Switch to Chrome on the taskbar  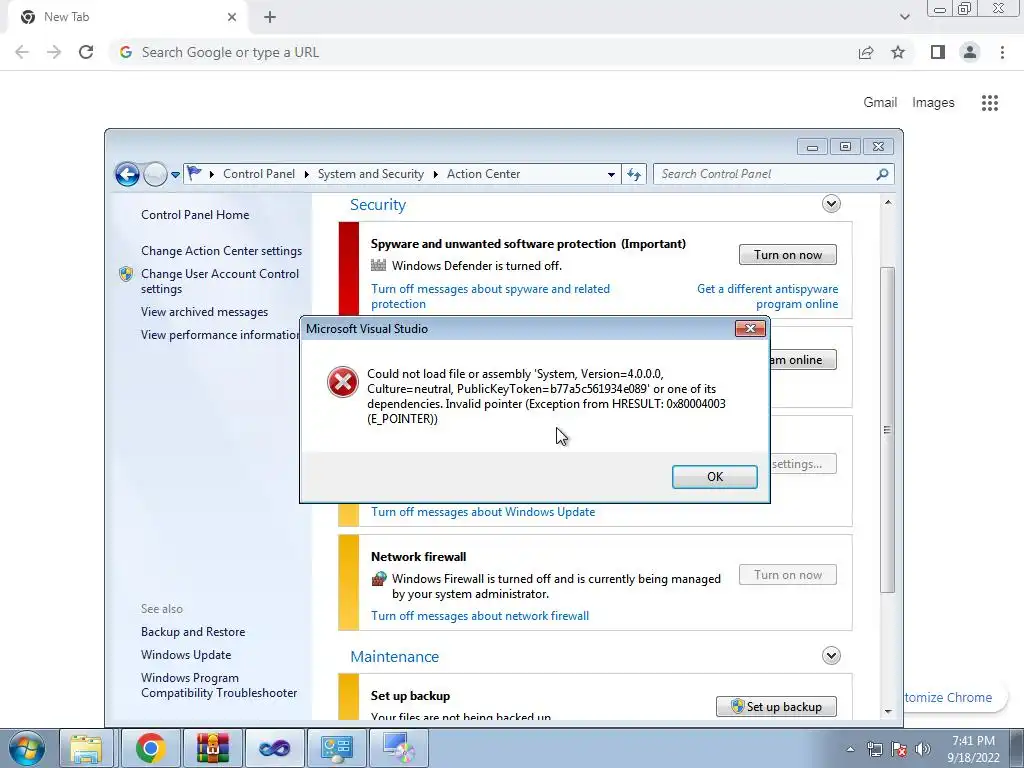click(x=150, y=748)
